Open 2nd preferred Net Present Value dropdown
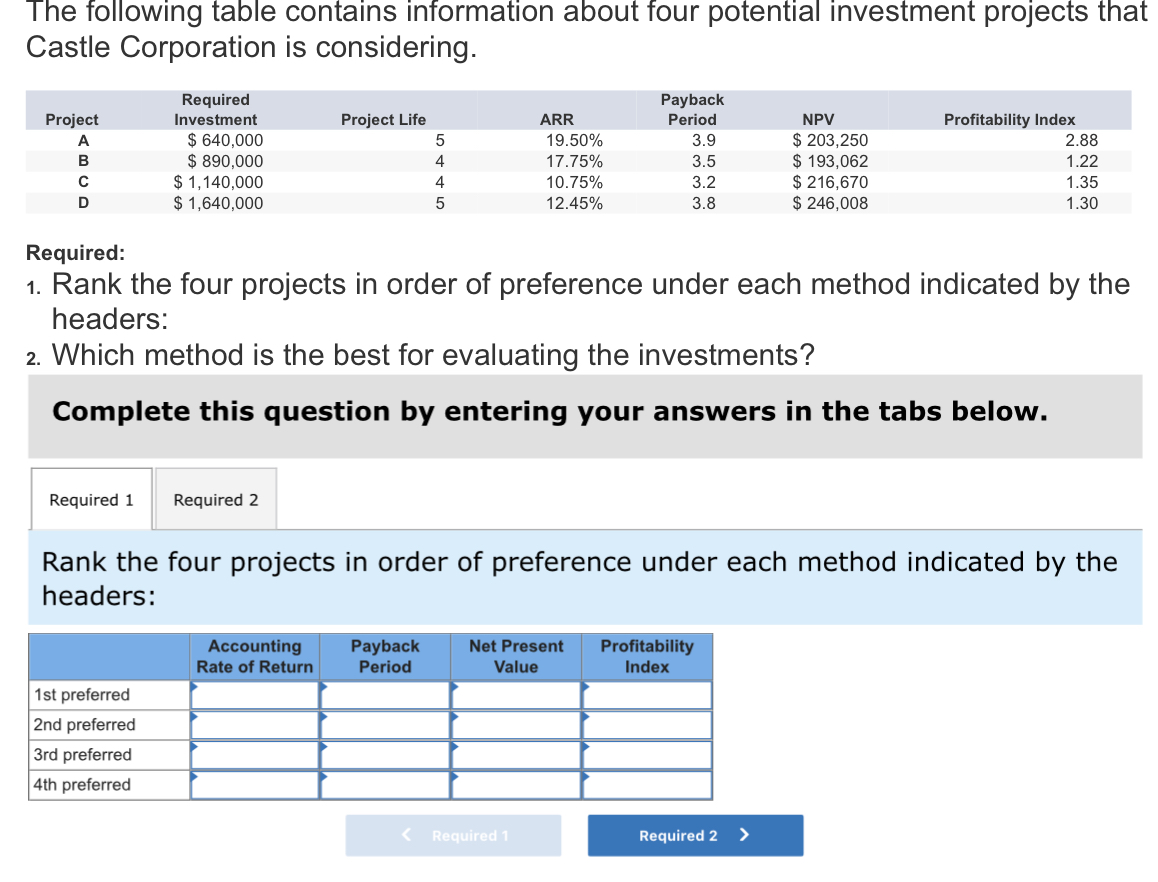Viewport: 1158px width, 882px height. tap(515, 724)
